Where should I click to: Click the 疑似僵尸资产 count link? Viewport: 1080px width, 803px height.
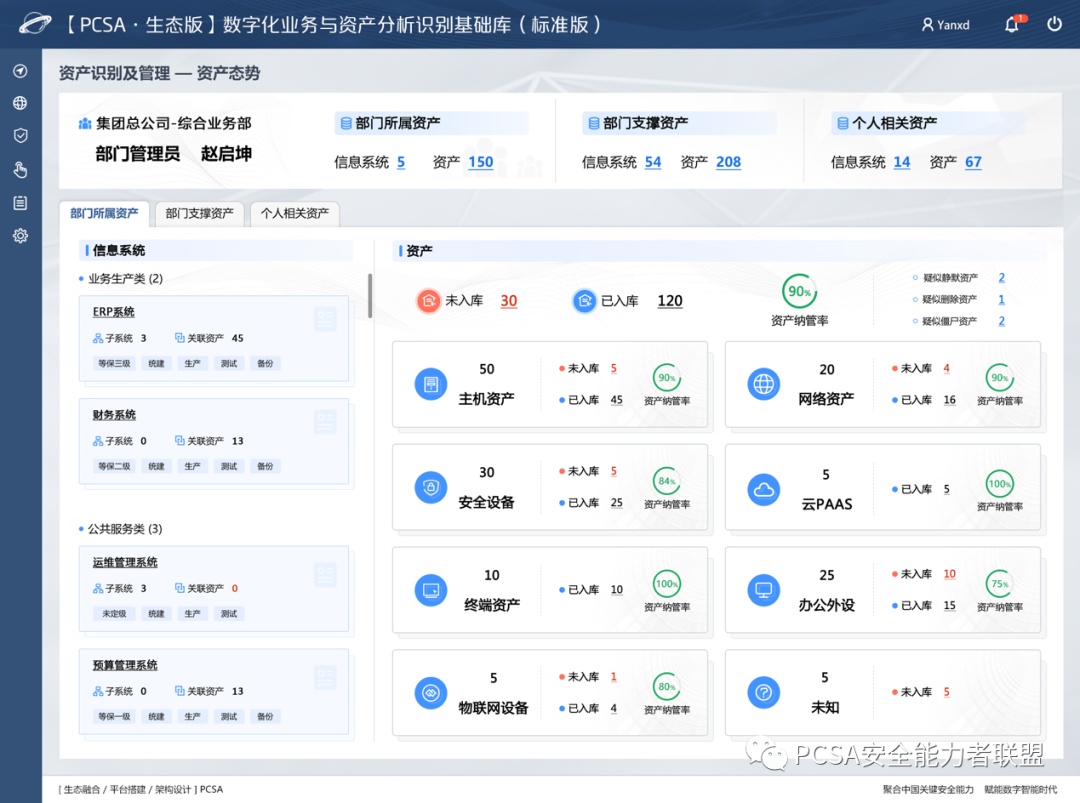click(1002, 320)
